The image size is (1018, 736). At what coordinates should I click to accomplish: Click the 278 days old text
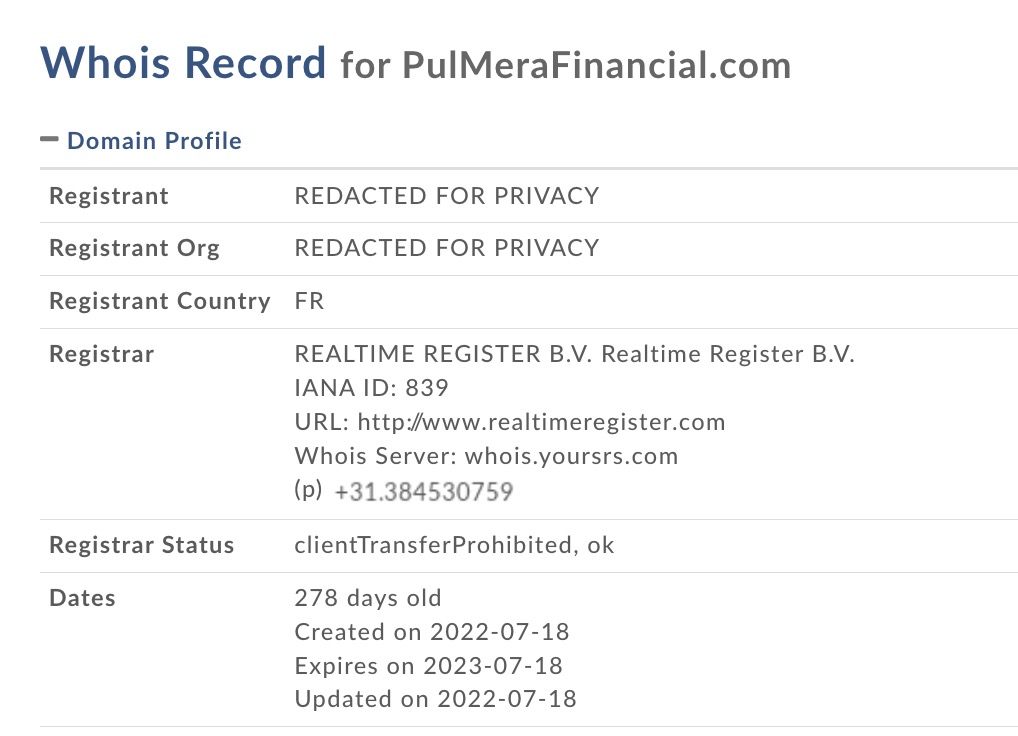tap(368, 598)
